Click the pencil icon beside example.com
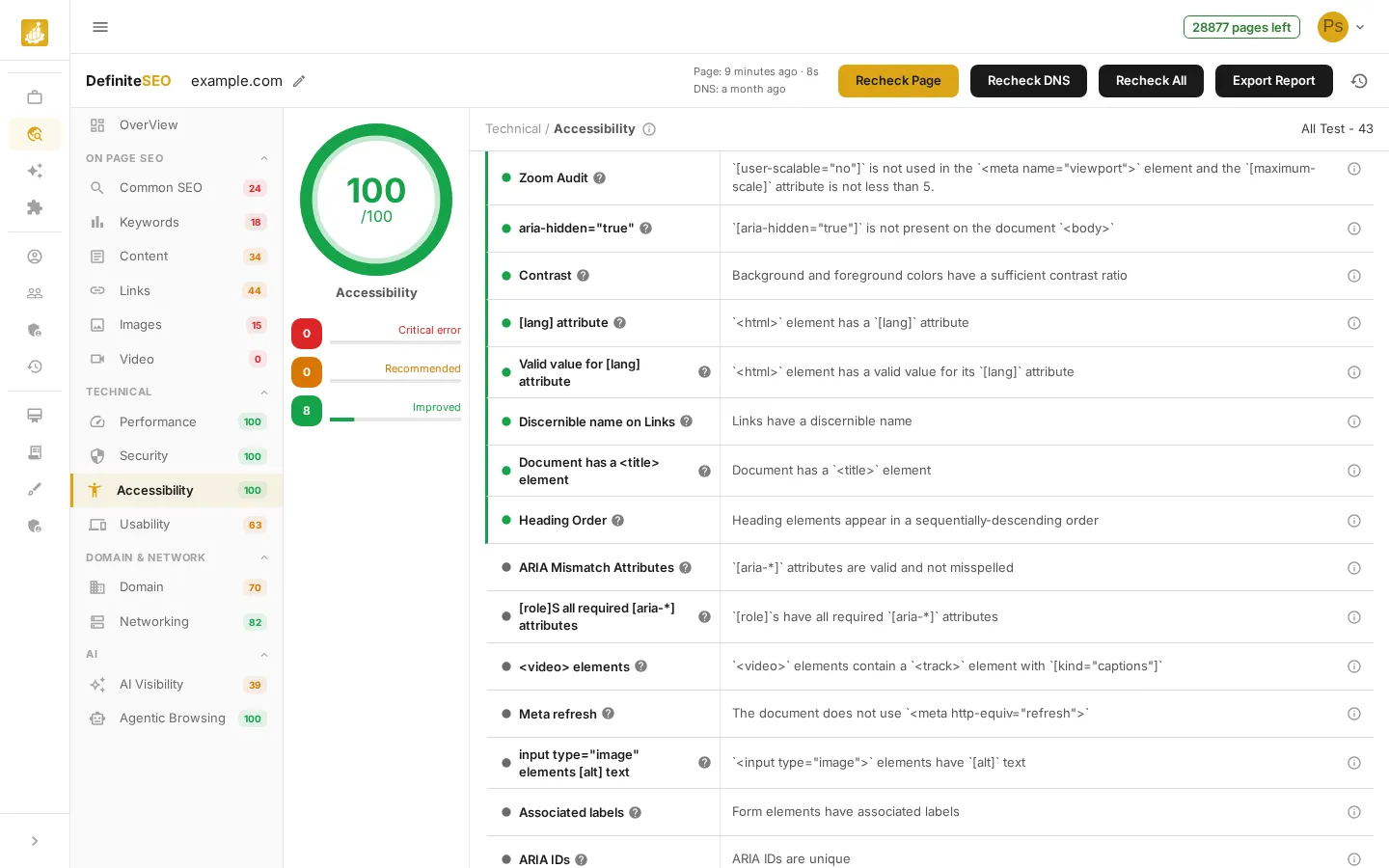Image resolution: width=1389 pixels, height=868 pixels. tap(299, 81)
